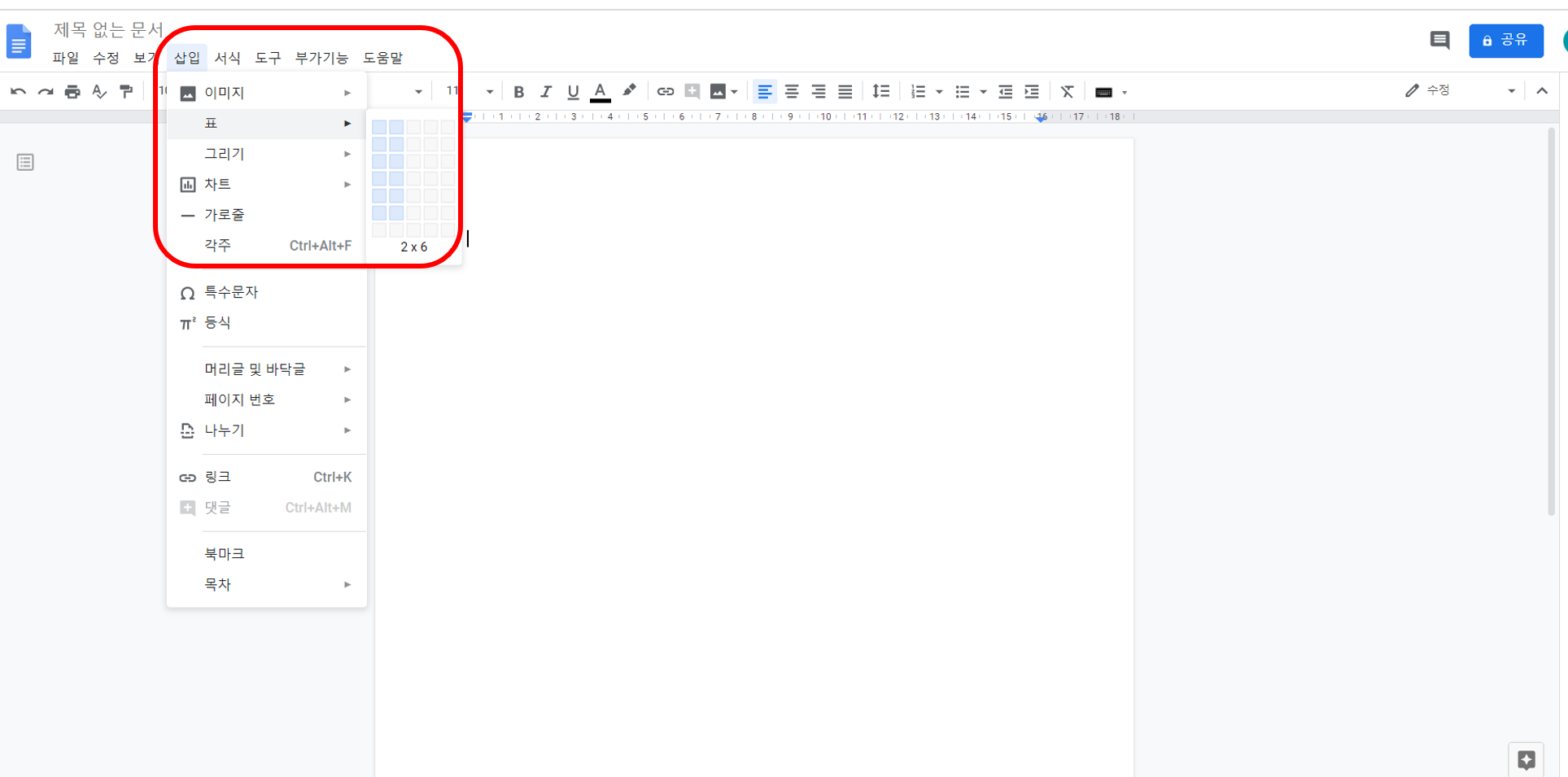Open 특수문자 special characters

tap(267, 292)
